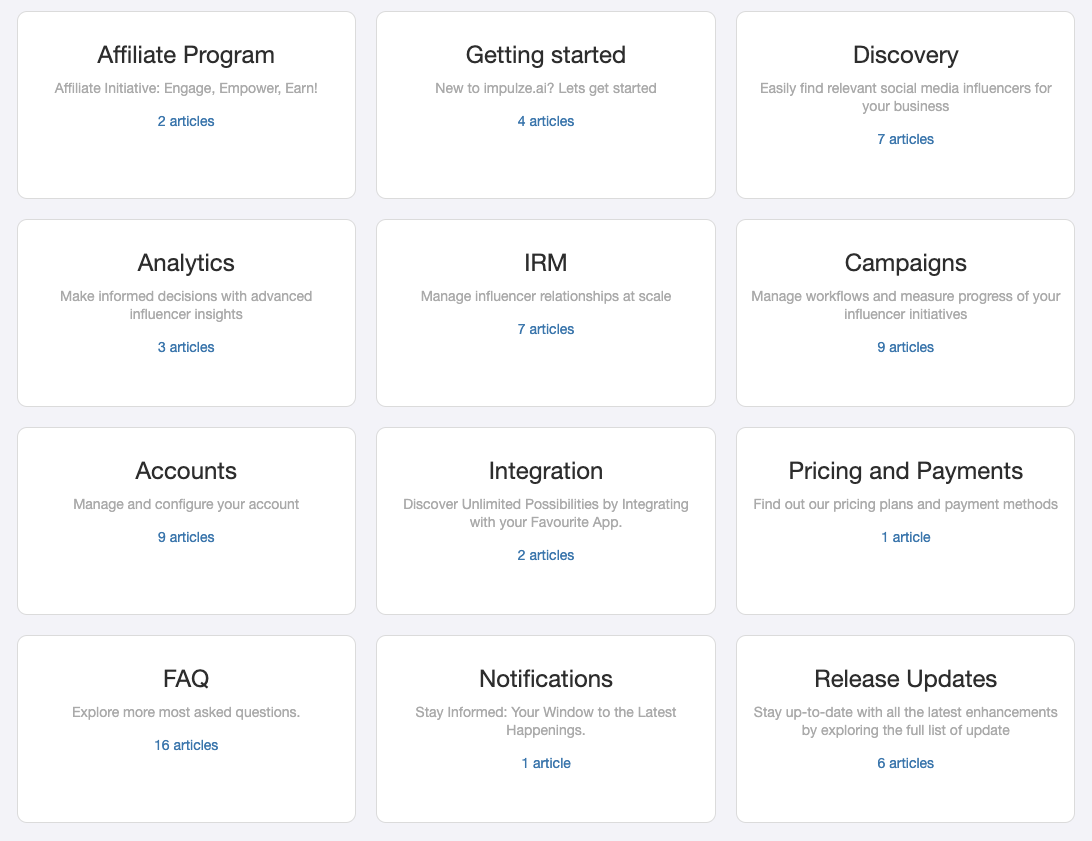
Task: Click '3 articles' under Analytics
Action: pyautogui.click(x=185, y=347)
